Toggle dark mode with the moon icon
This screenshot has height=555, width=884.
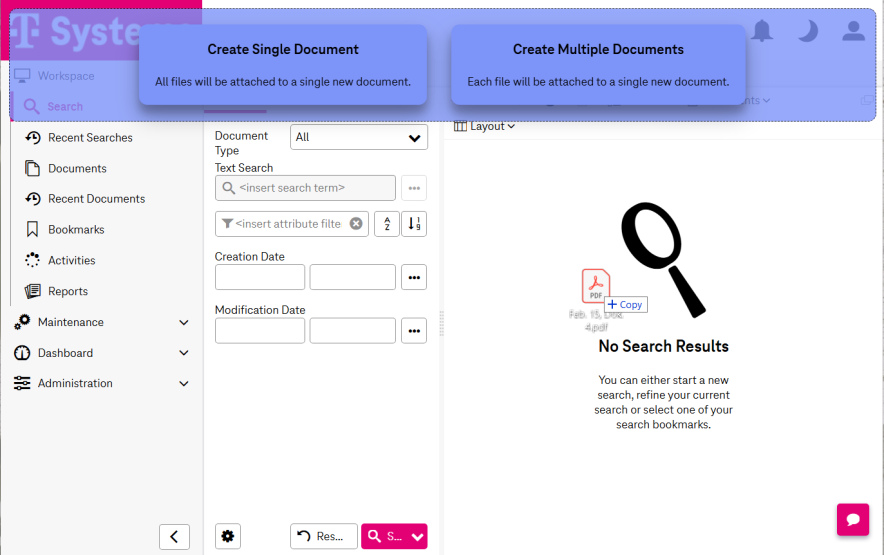coord(808,30)
